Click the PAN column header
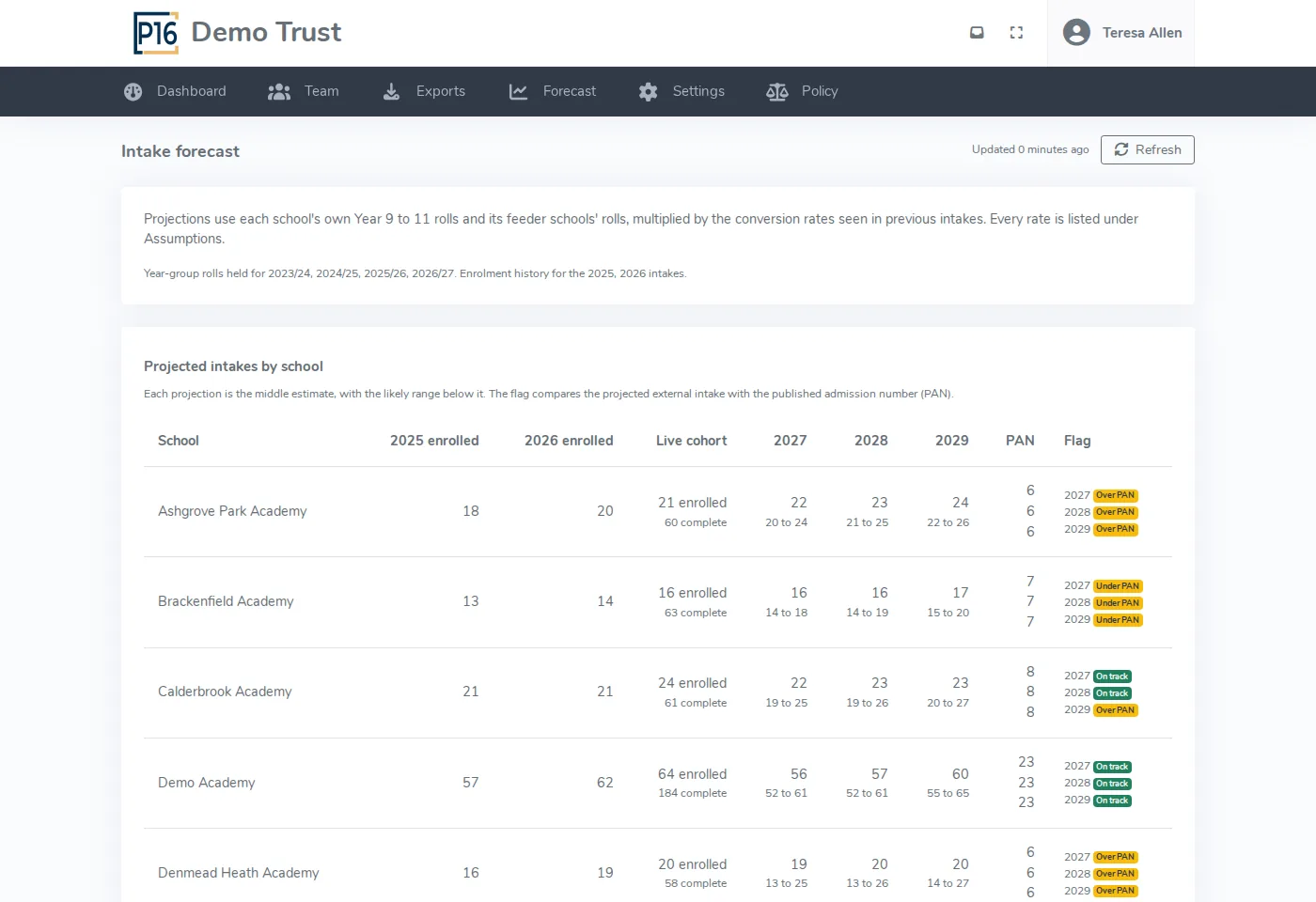 (1020, 441)
